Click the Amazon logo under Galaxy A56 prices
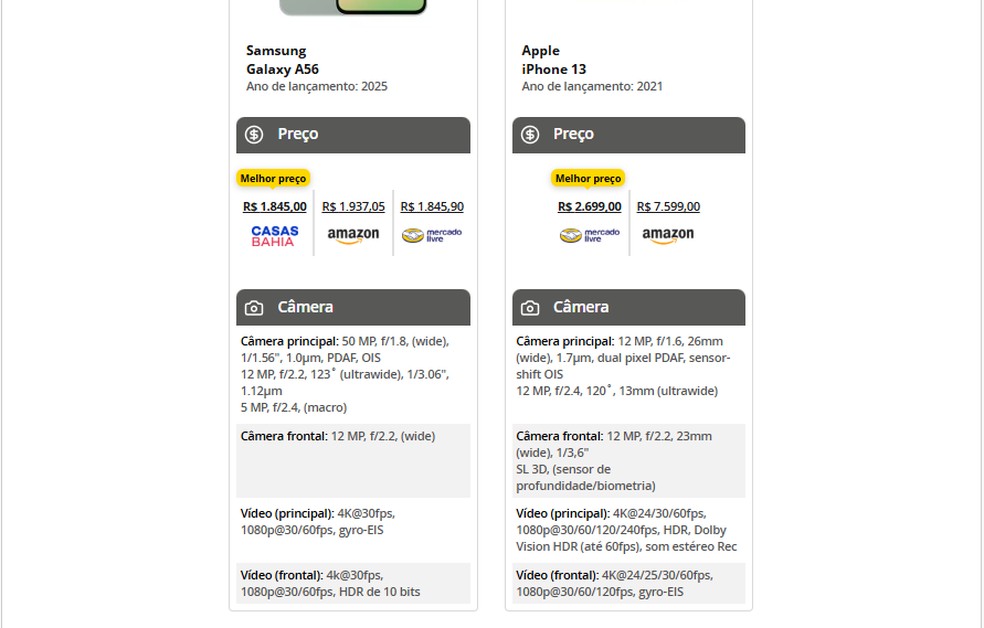Viewport: 984px width, 628px height. 352,235
